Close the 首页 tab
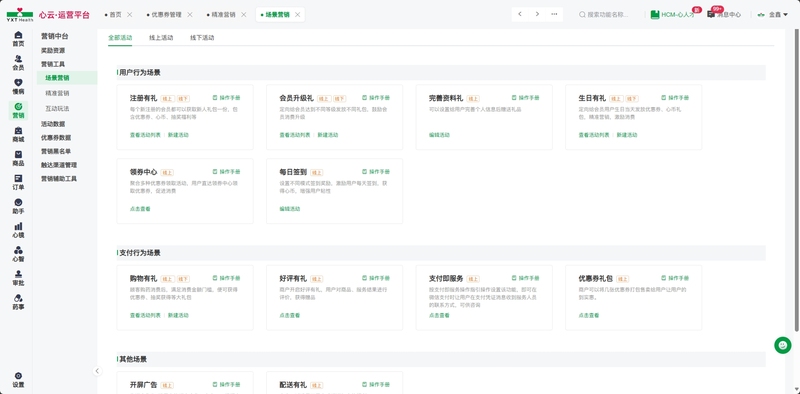 tap(130, 15)
